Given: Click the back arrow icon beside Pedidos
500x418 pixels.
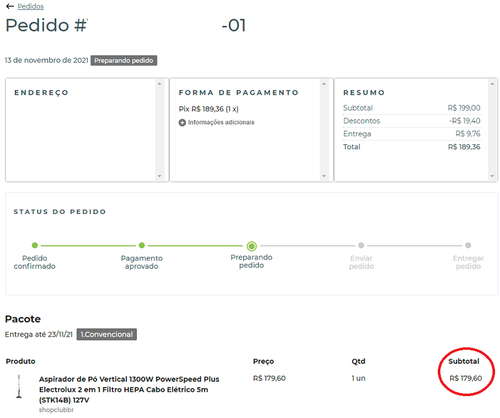Looking at the screenshot, I should tap(10, 6).
